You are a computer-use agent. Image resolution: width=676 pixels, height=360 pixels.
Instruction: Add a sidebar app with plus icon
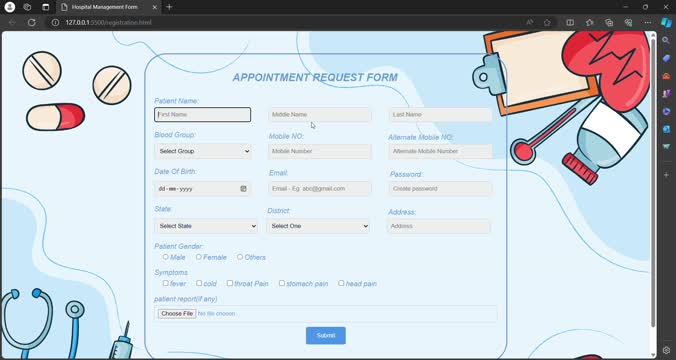[x=666, y=175]
